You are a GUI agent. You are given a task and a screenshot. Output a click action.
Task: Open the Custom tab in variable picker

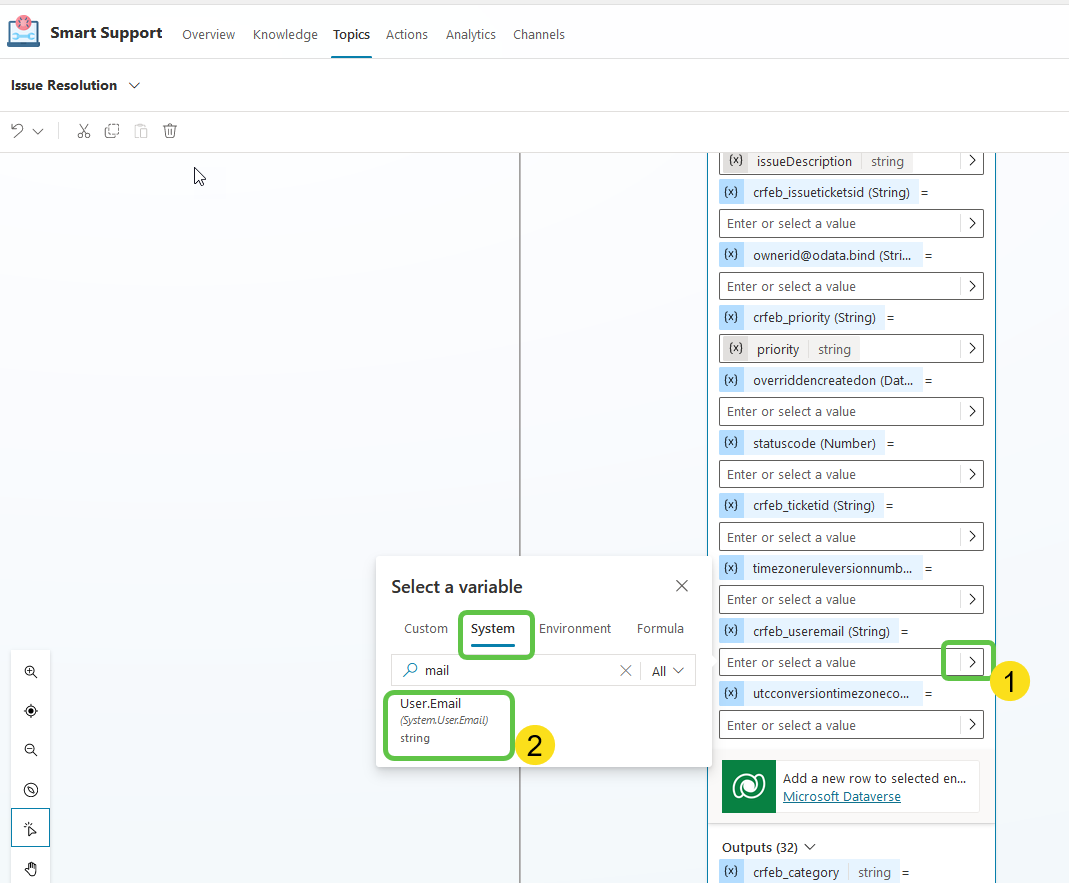tap(425, 629)
